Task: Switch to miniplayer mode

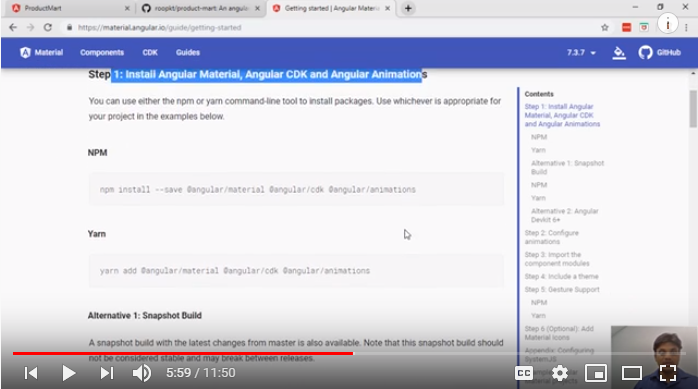Action: click(596, 373)
